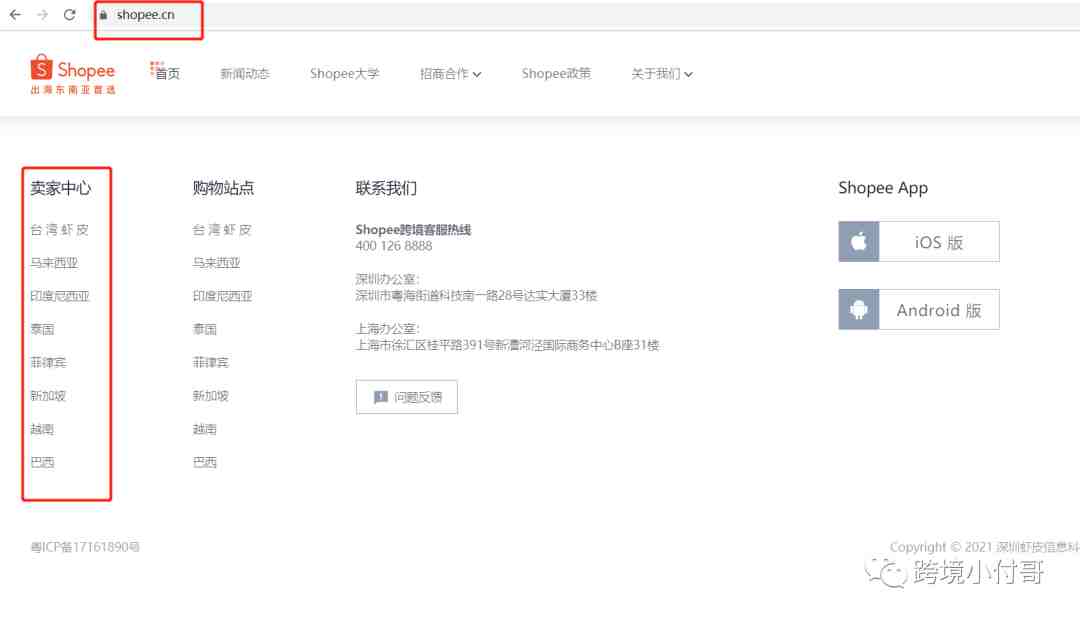Open 马来西亚 under 卖家中心

coord(54,262)
